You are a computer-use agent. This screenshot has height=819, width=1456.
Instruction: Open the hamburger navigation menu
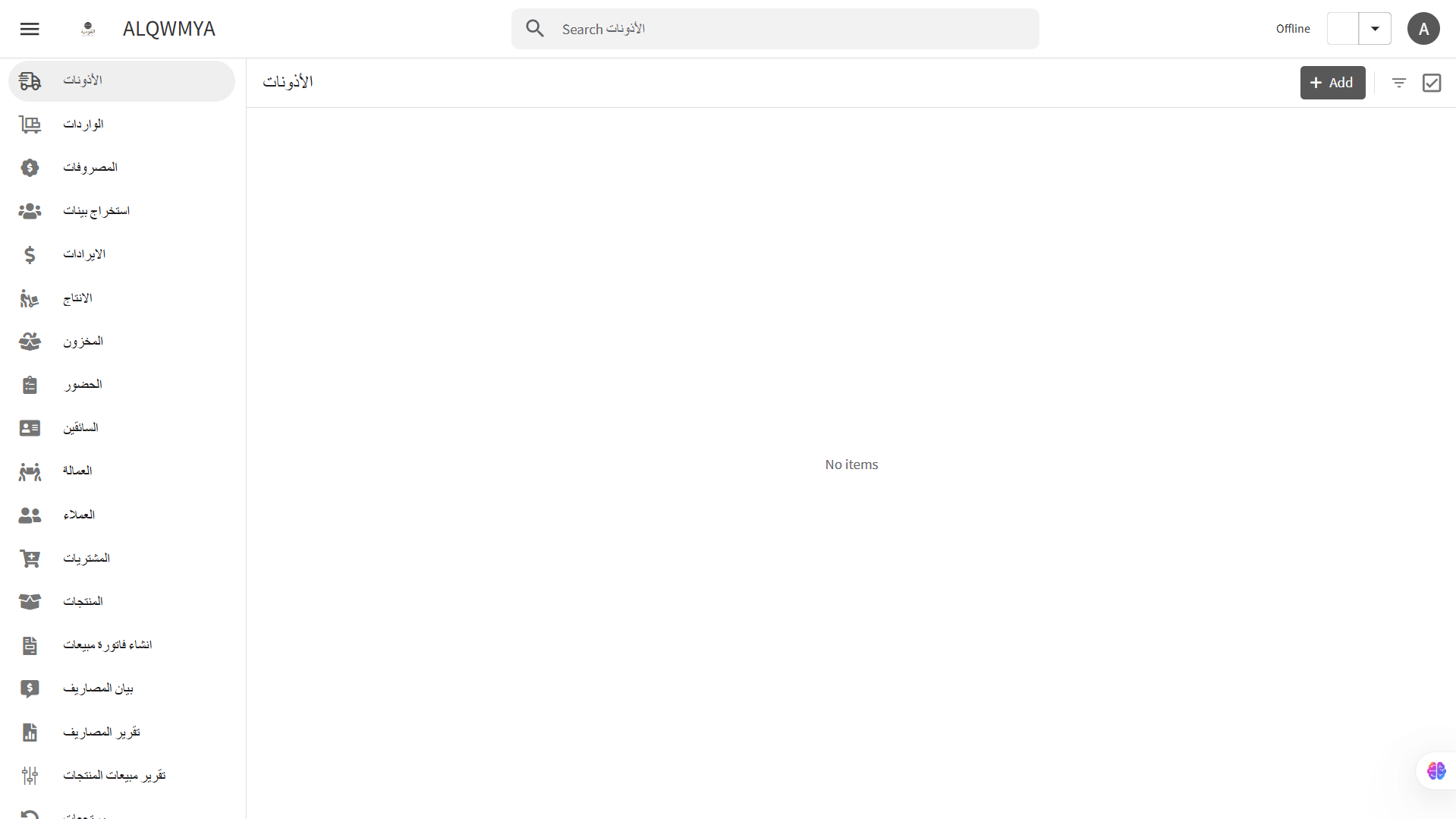point(30,29)
